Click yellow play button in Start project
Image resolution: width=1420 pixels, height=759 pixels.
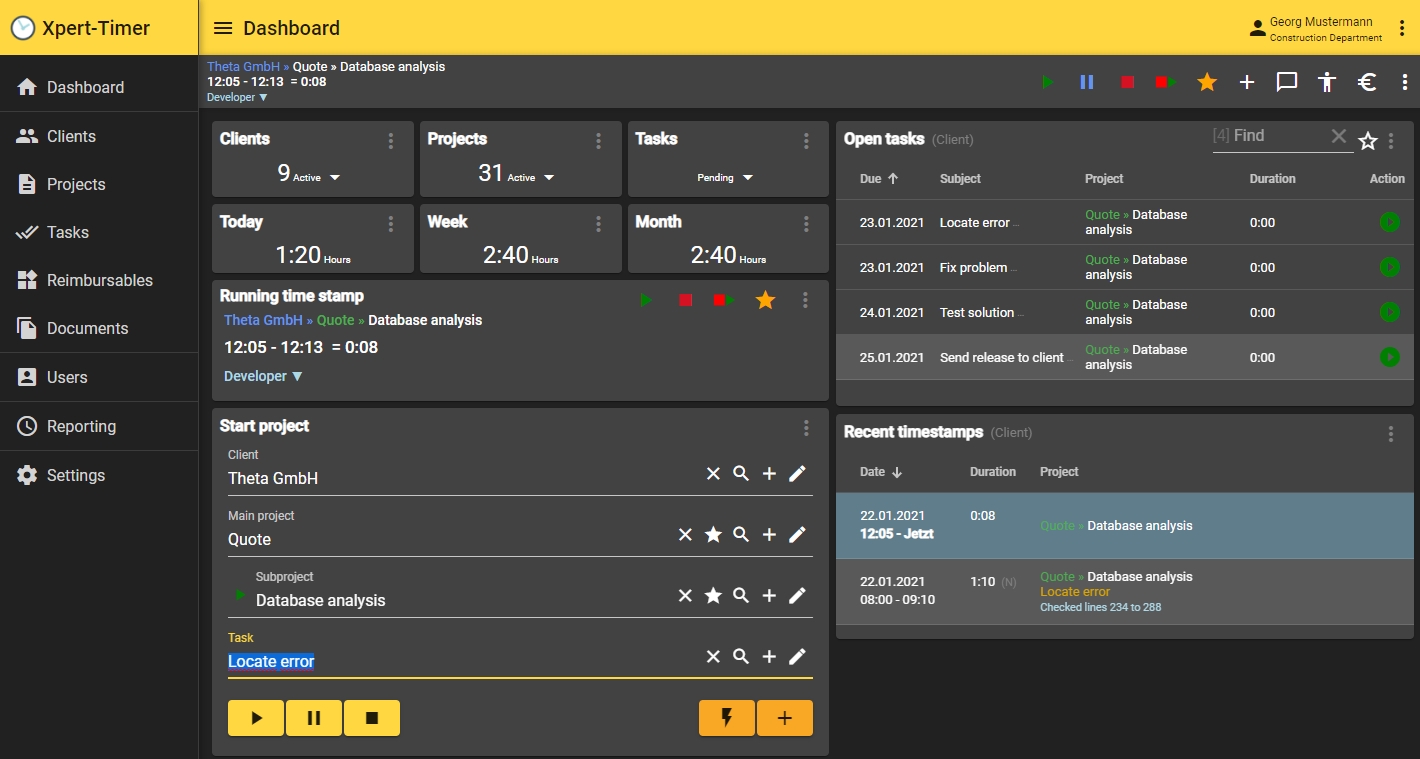click(x=256, y=718)
